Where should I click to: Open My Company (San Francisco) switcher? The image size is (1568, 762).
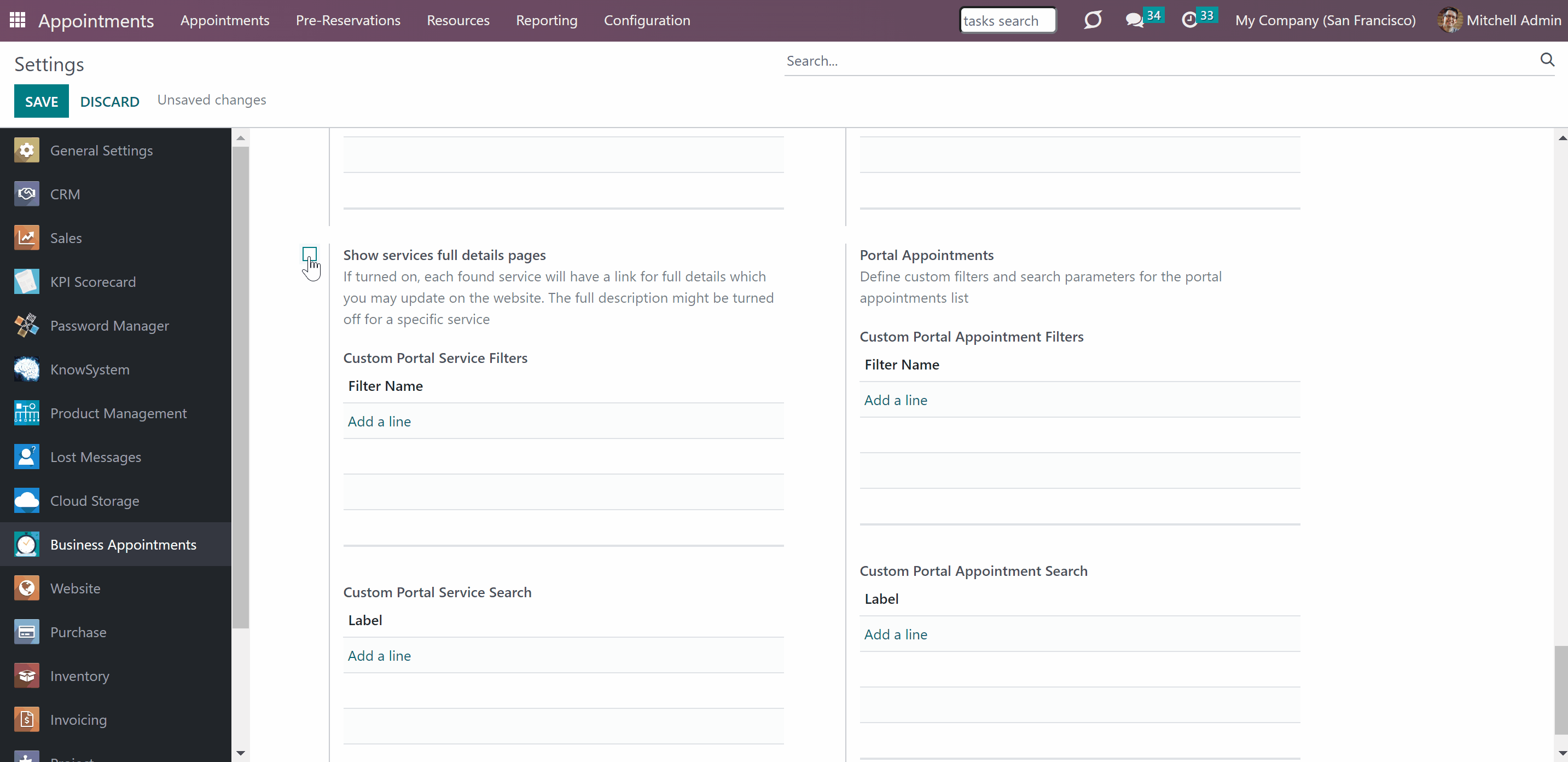(x=1325, y=20)
